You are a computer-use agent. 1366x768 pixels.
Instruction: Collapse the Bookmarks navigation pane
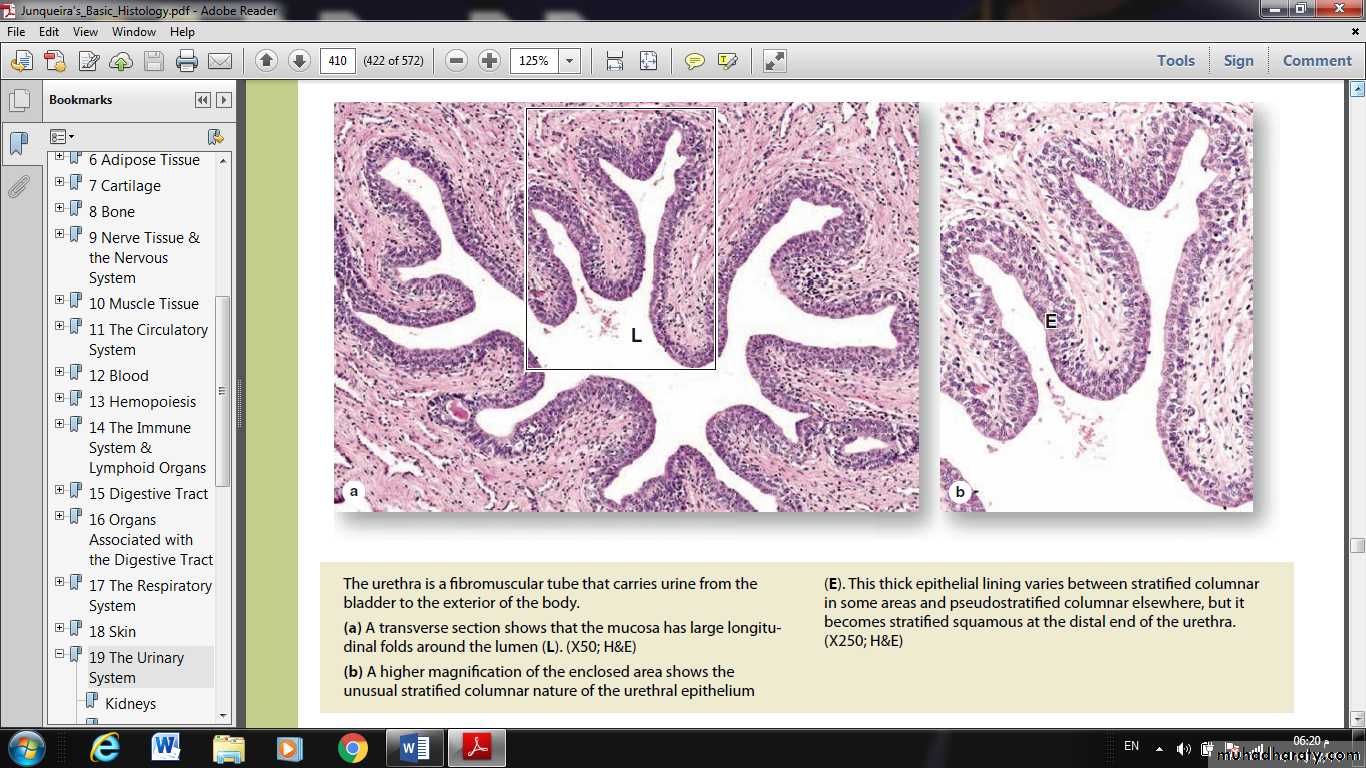203,100
